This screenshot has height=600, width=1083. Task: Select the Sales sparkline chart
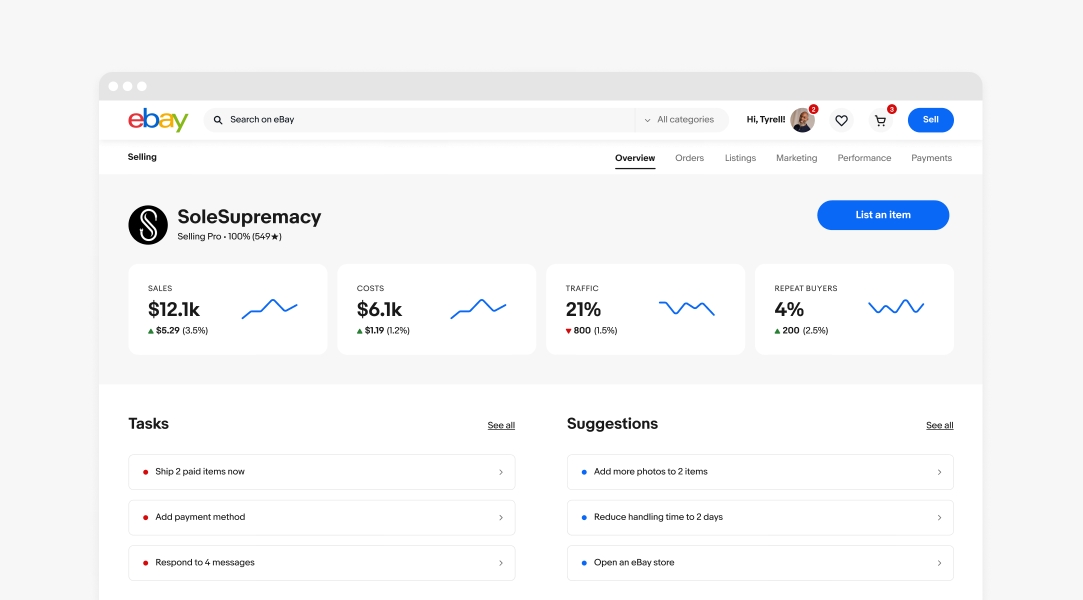coord(269,308)
